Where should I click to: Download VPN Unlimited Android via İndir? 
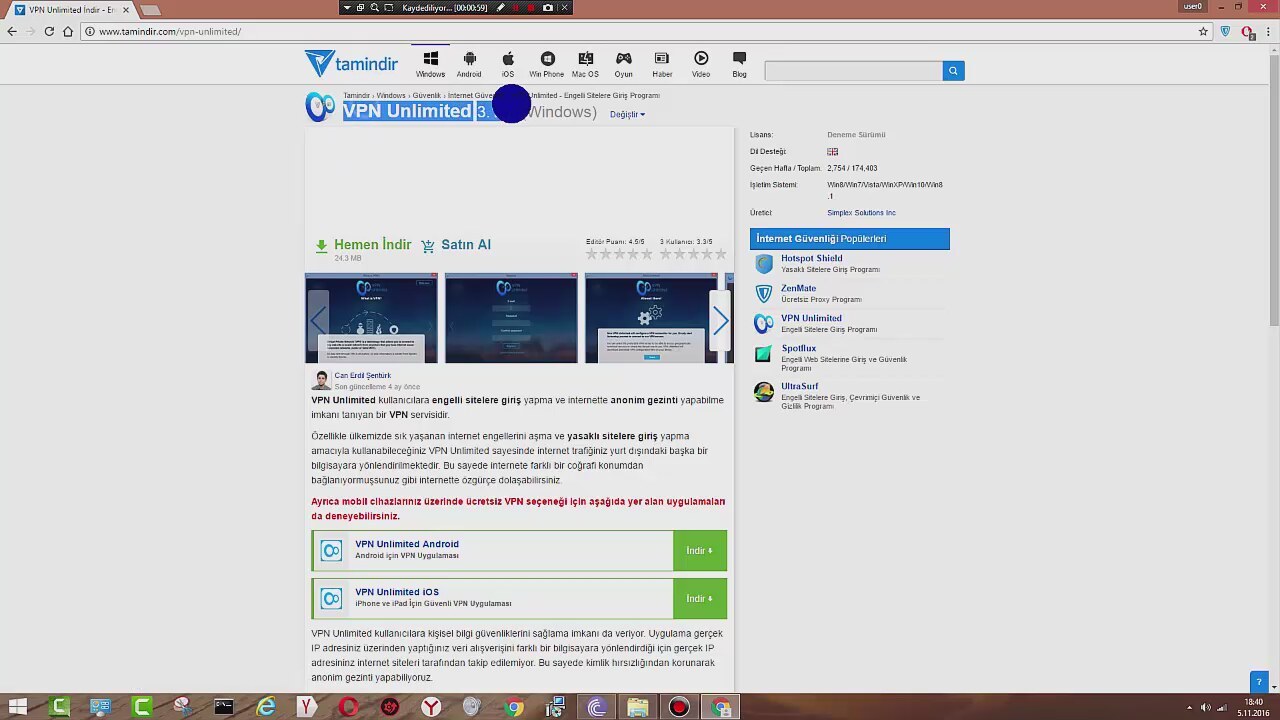click(700, 551)
